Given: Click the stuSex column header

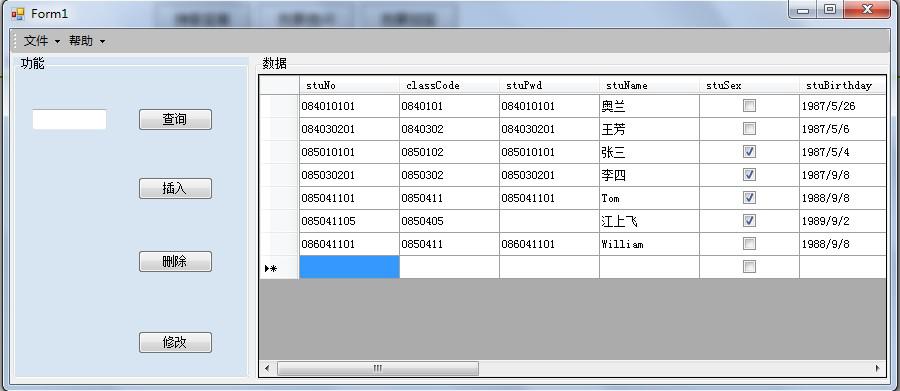Looking at the screenshot, I should pos(748,85).
